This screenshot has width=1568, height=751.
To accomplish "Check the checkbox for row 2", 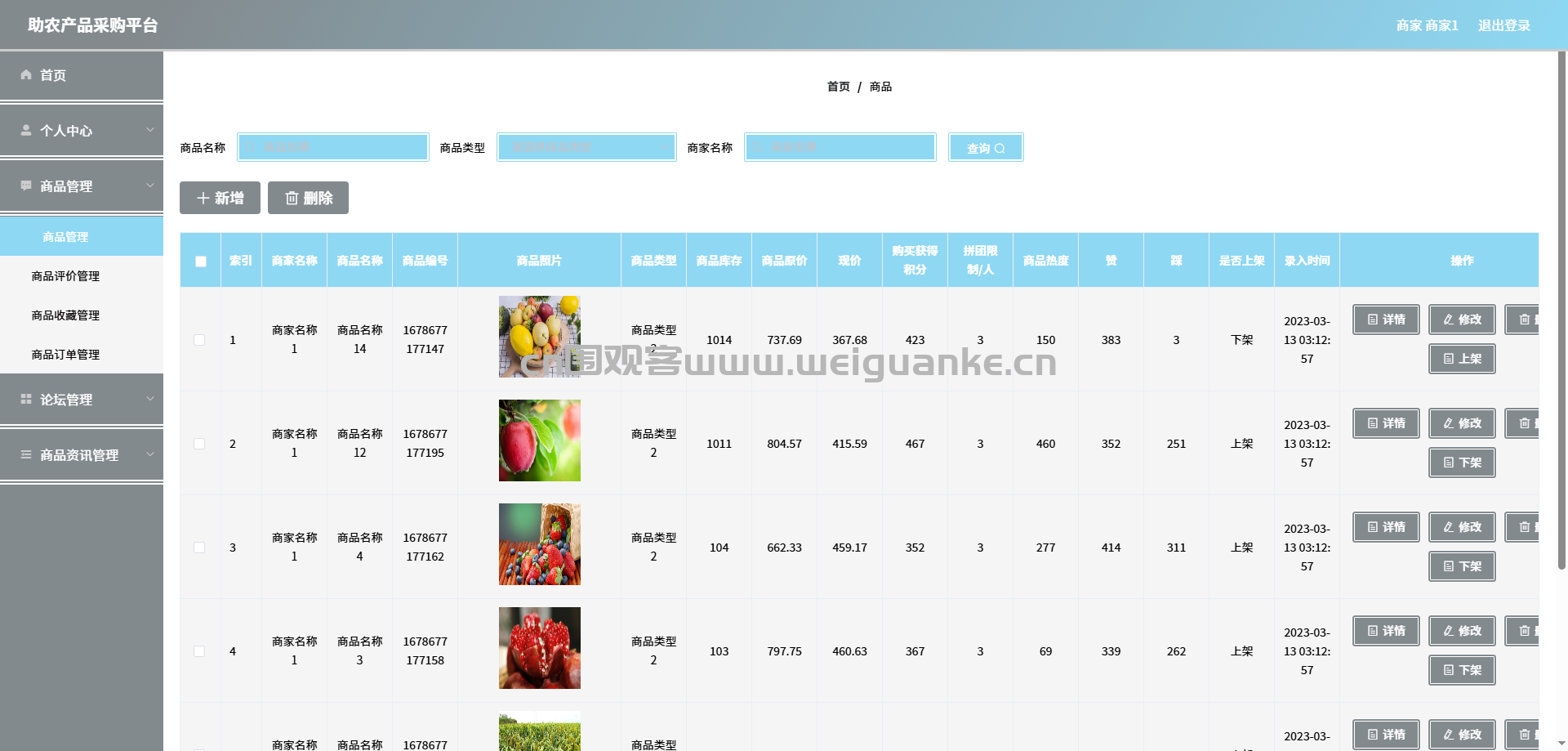I will (199, 444).
